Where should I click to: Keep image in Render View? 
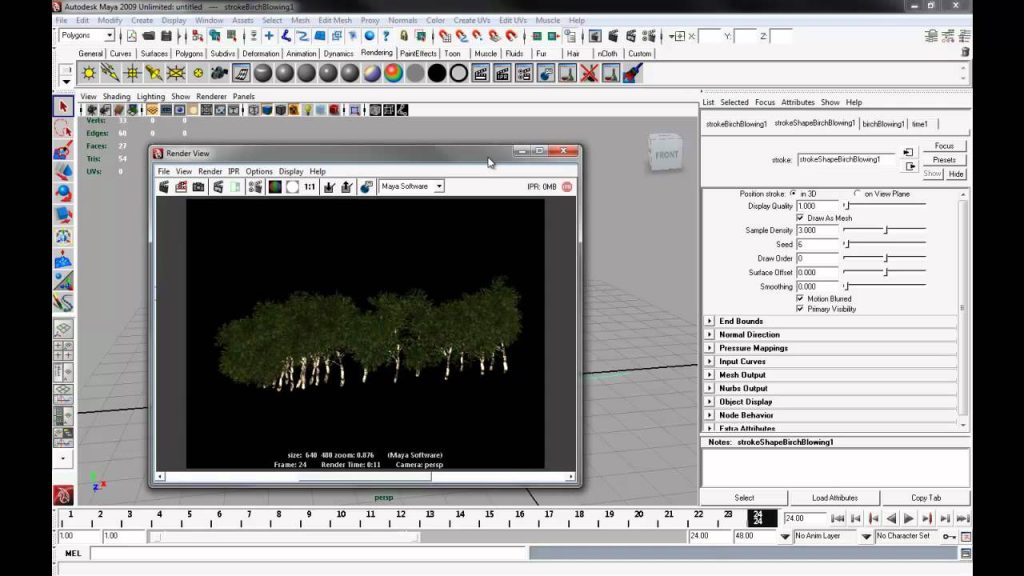[x=329, y=187]
